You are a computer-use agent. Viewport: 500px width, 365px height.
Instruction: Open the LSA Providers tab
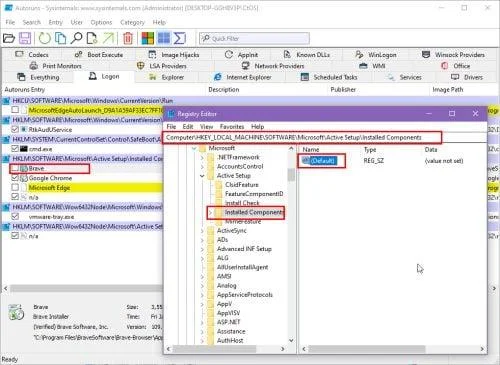pyautogui.click(x=162, y=66)
